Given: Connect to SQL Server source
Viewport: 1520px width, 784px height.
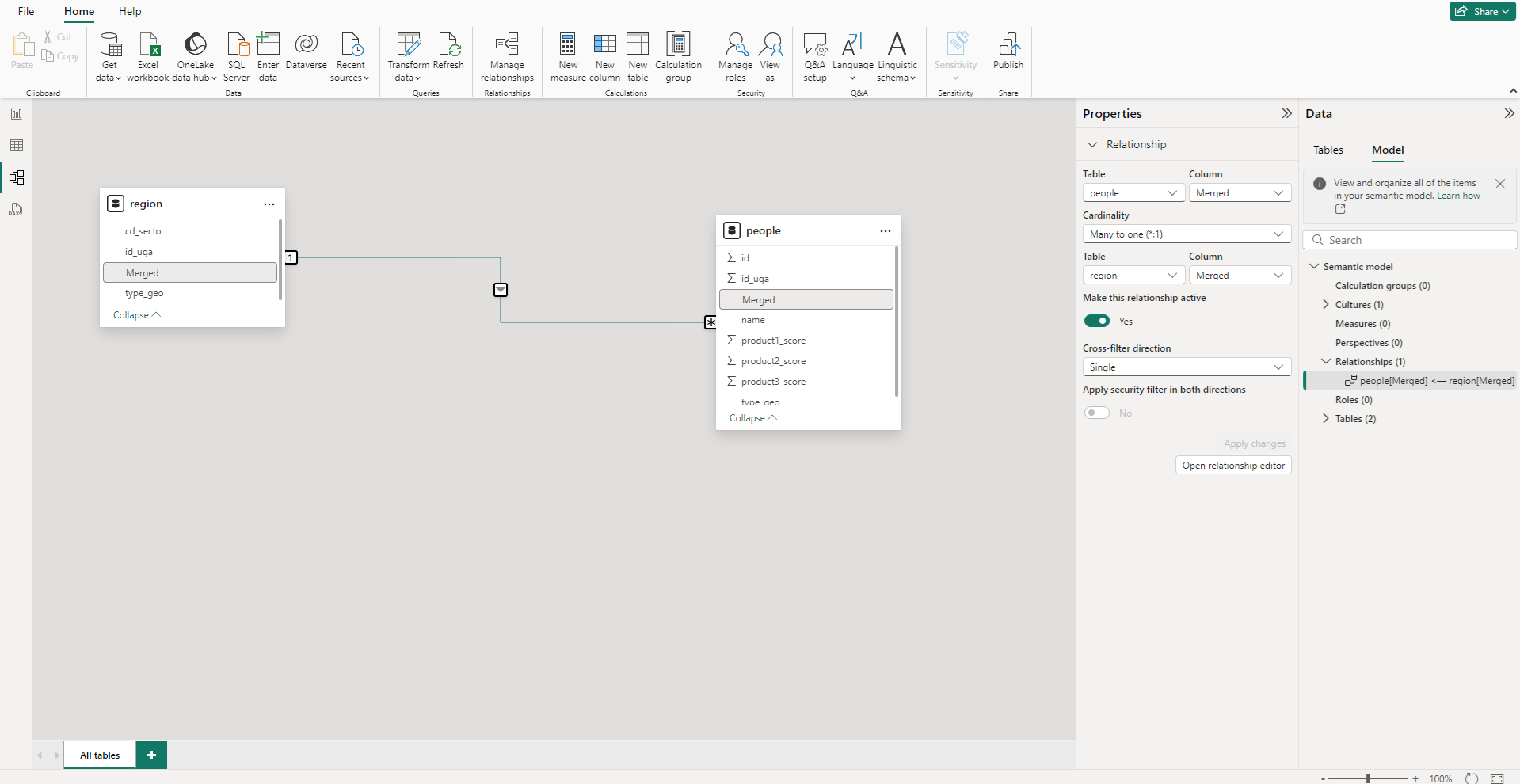Looking at the screenshot, I should (x=236, y=56).
